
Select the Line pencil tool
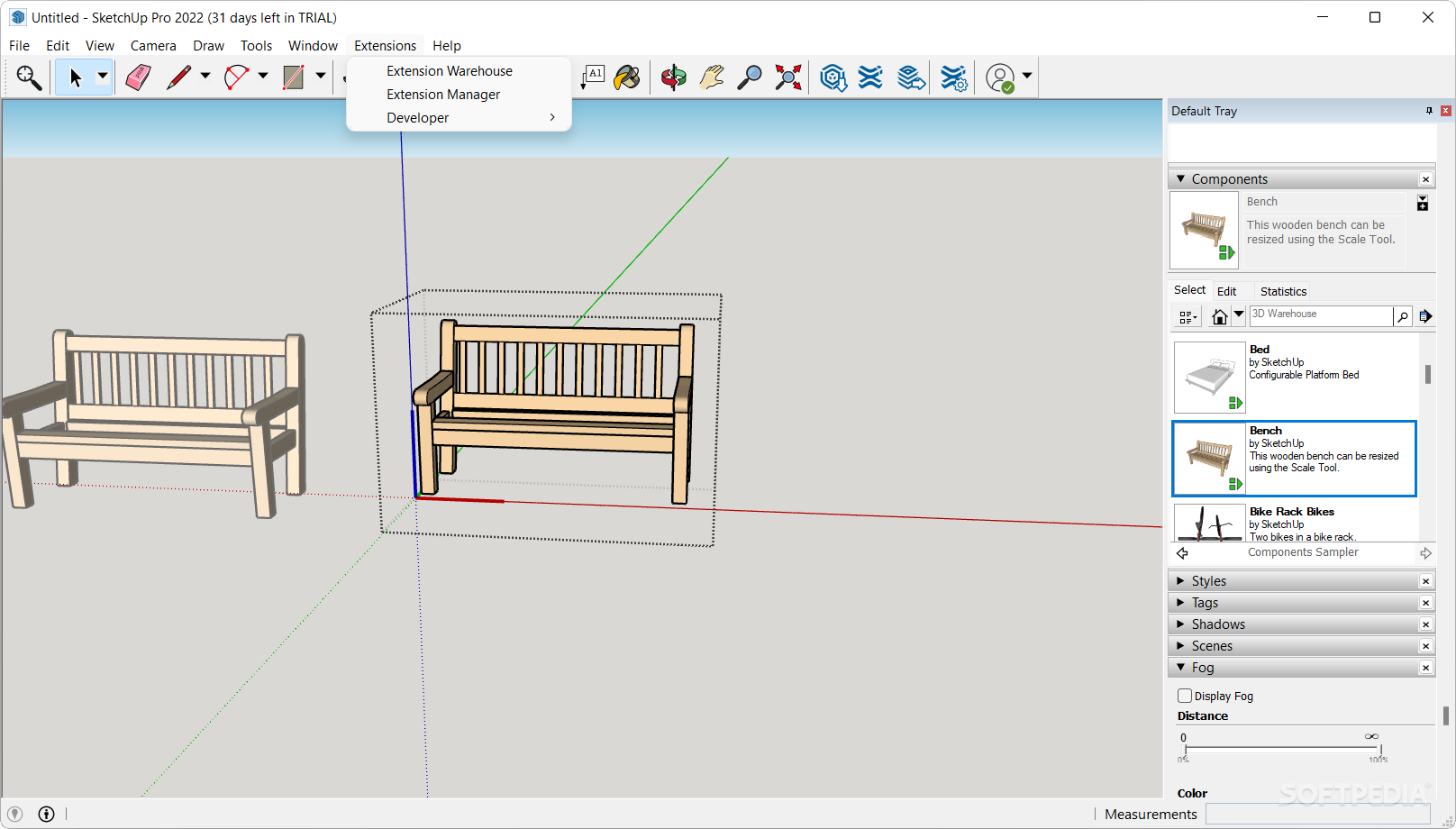178,78
